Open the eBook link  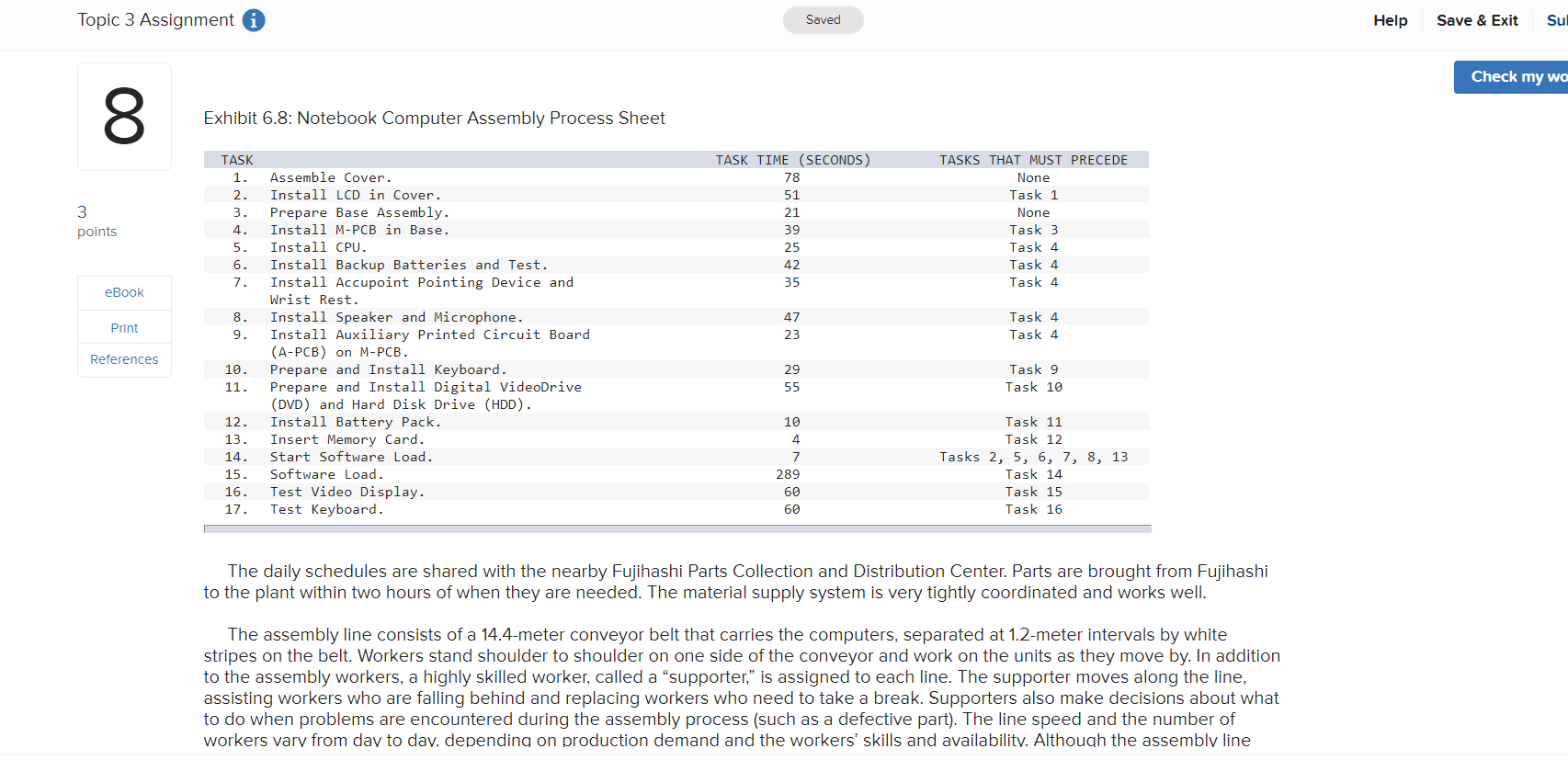[x=124, y=292]
